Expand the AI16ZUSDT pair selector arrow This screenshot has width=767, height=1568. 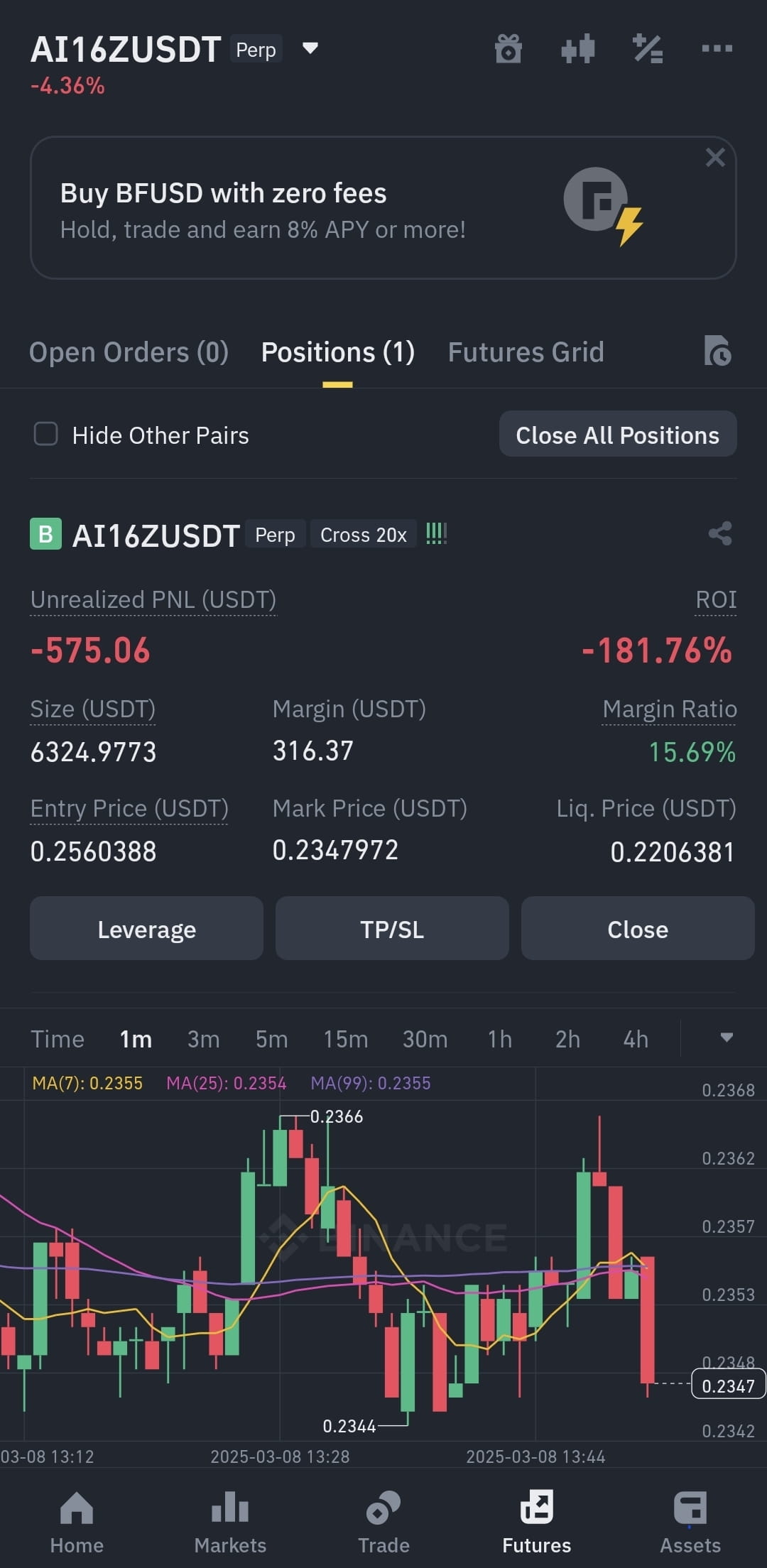[x=310, y=48]
